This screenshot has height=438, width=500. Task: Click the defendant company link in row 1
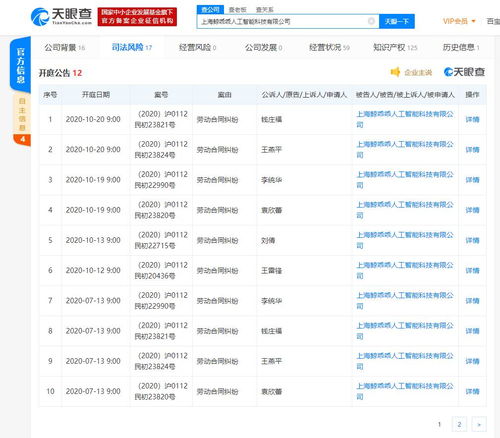pos(405,119)
